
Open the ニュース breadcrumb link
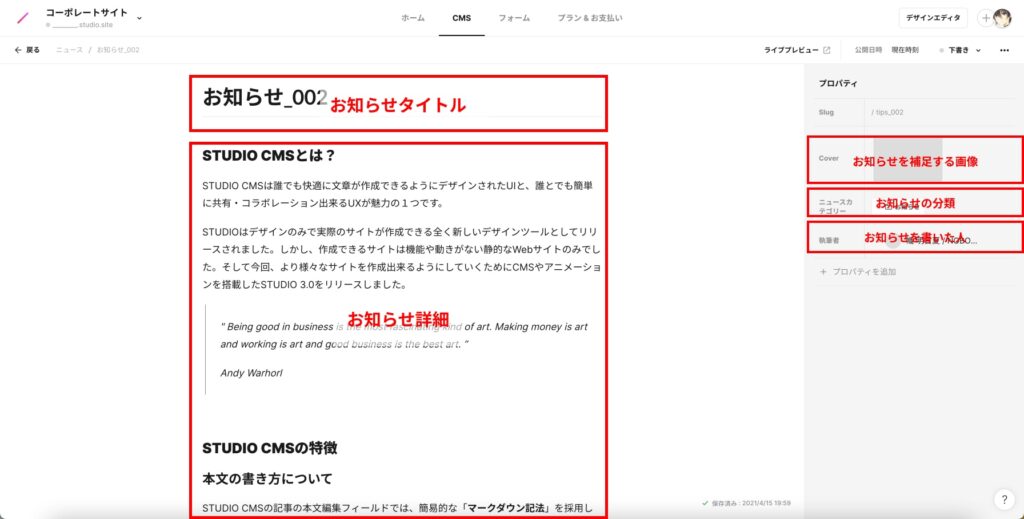pos(69,50)
